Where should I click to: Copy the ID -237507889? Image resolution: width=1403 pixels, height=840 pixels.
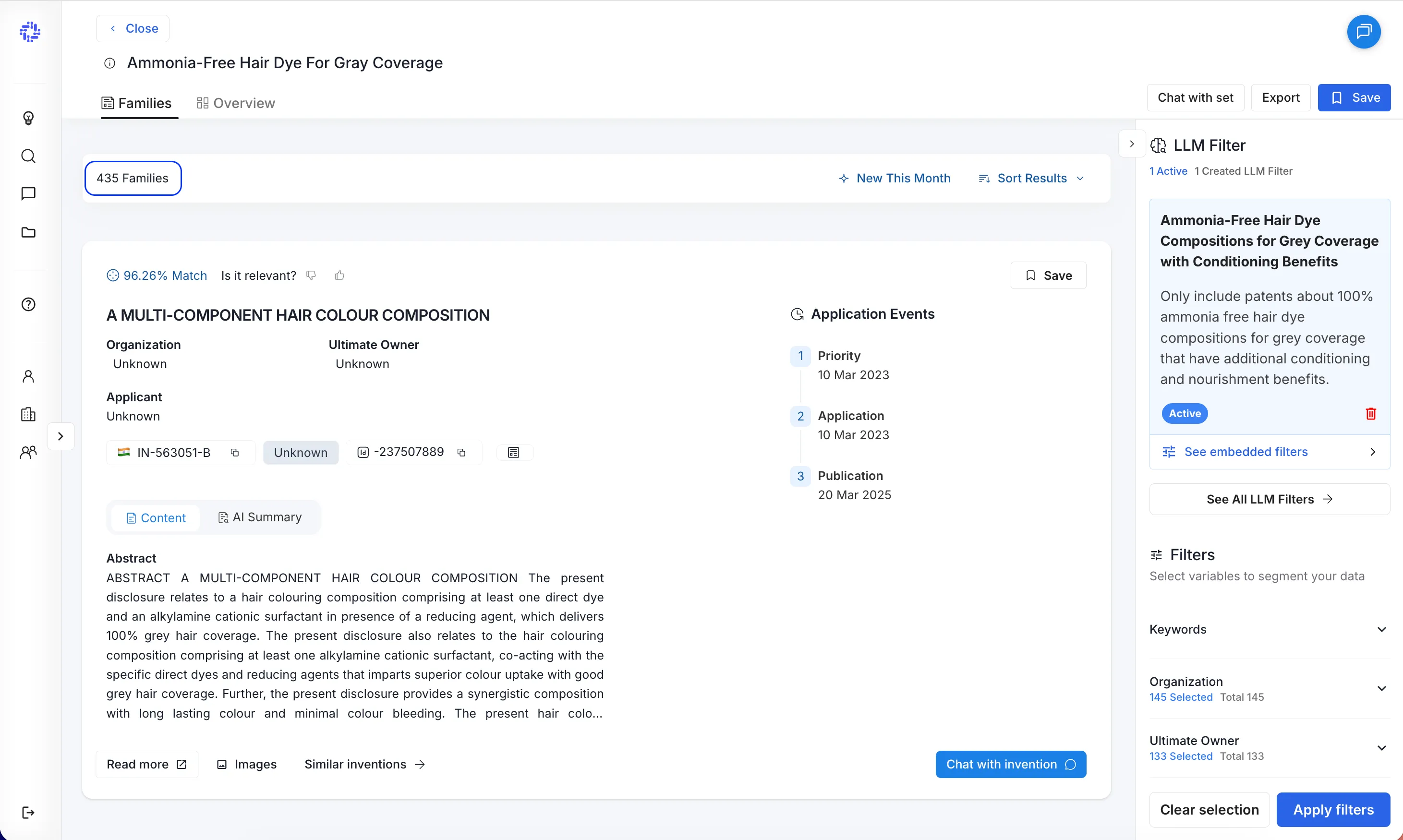pyautogui.click(x=461, y=453)
